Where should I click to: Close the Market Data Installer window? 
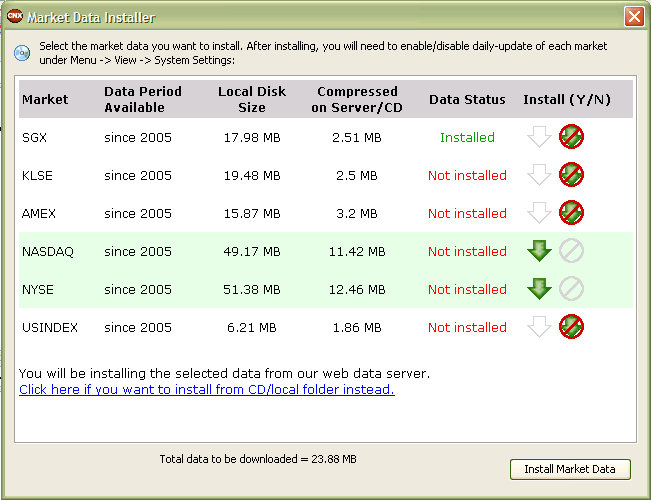(x=634, y=17)
